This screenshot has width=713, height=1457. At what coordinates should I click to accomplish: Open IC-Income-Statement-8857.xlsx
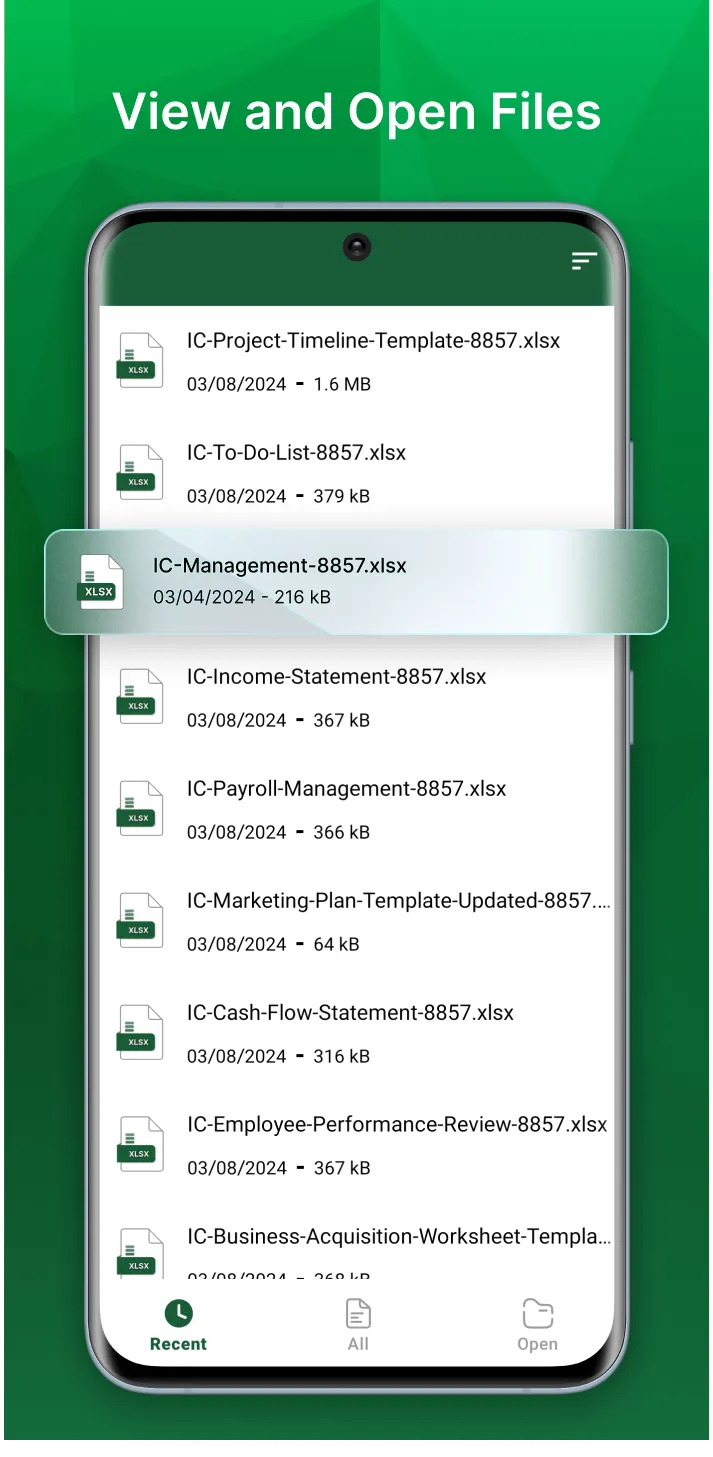[336, 677]
